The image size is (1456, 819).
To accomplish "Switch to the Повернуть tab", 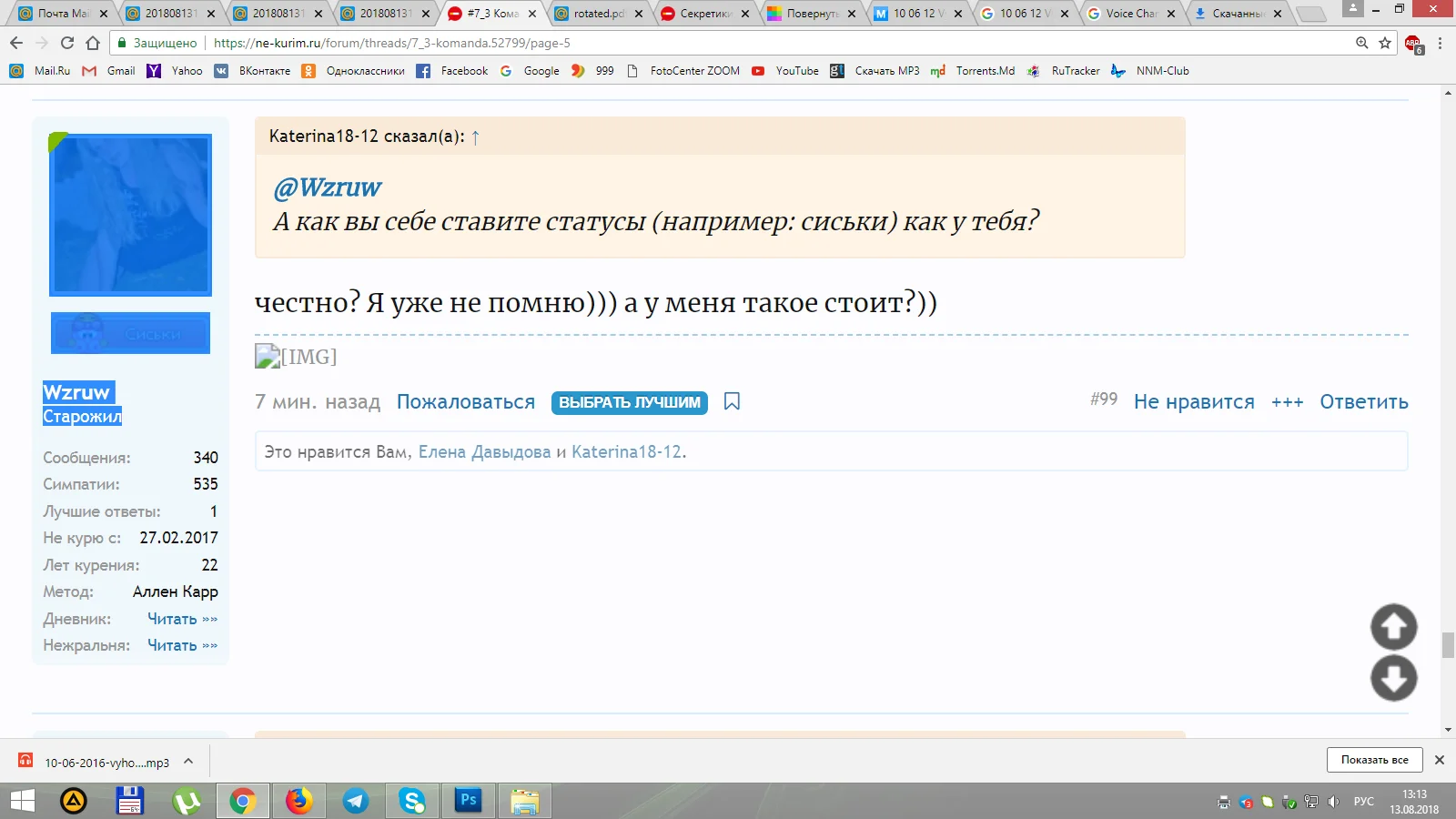I will point(813,14).
